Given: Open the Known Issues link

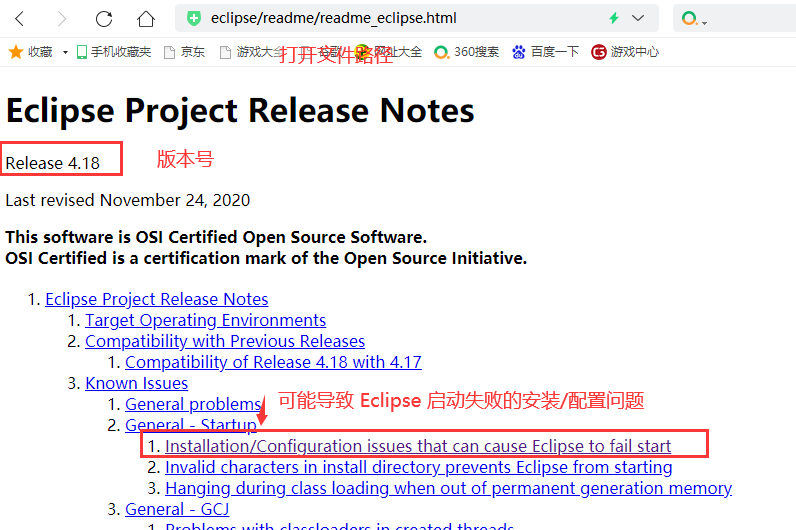Looking at the screenshot, I should [136, 383].
